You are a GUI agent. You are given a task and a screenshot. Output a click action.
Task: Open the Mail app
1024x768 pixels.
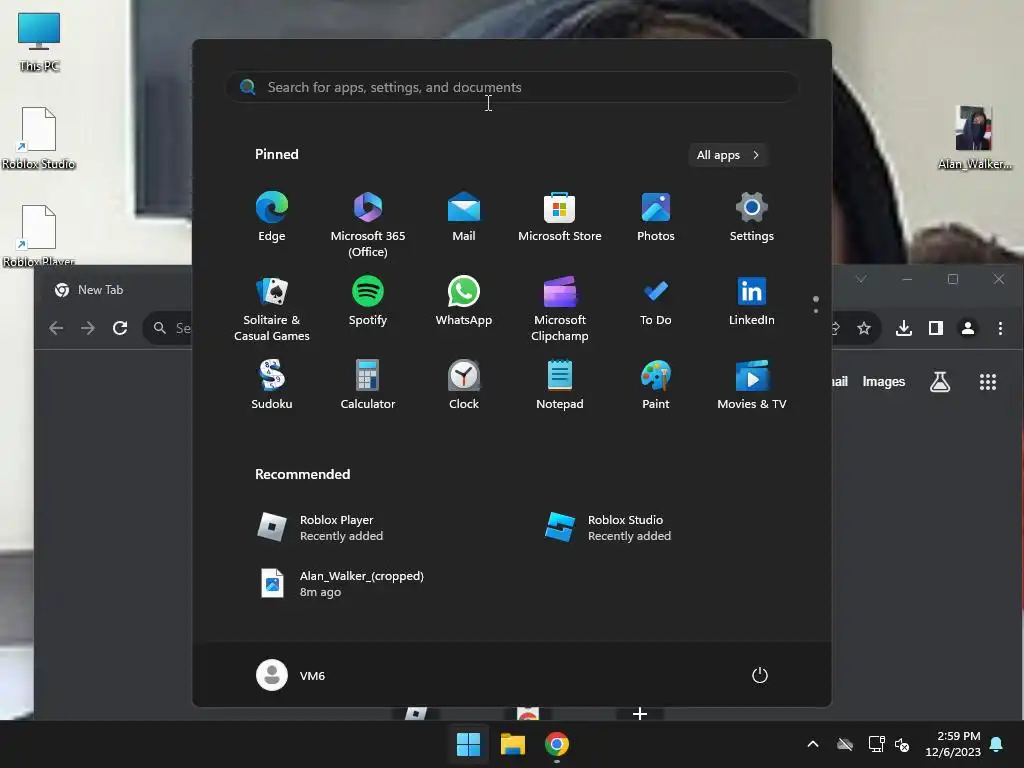click(x=464, y=217)
